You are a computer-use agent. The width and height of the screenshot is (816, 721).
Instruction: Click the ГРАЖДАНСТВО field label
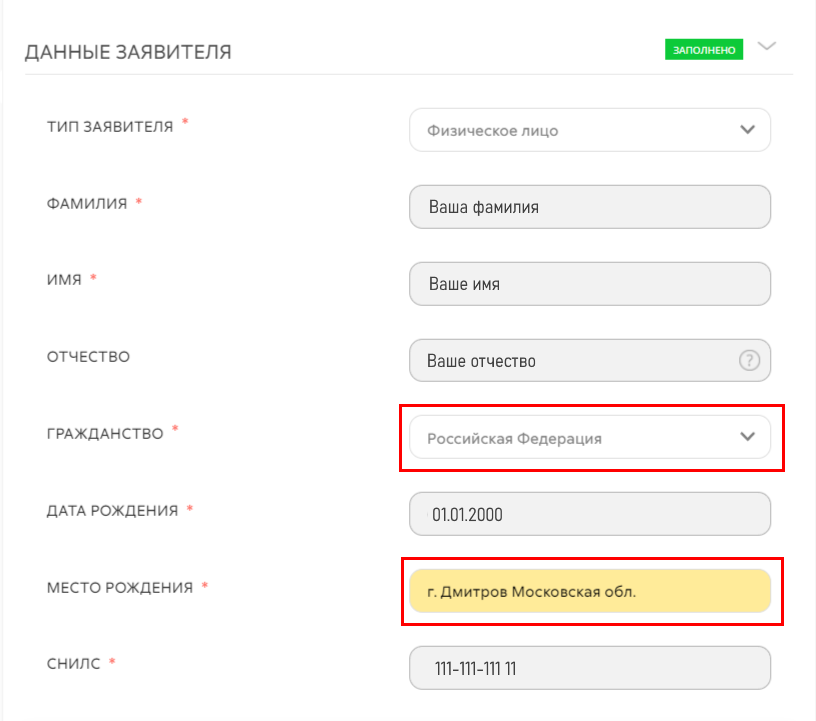(x=105, y=434)
